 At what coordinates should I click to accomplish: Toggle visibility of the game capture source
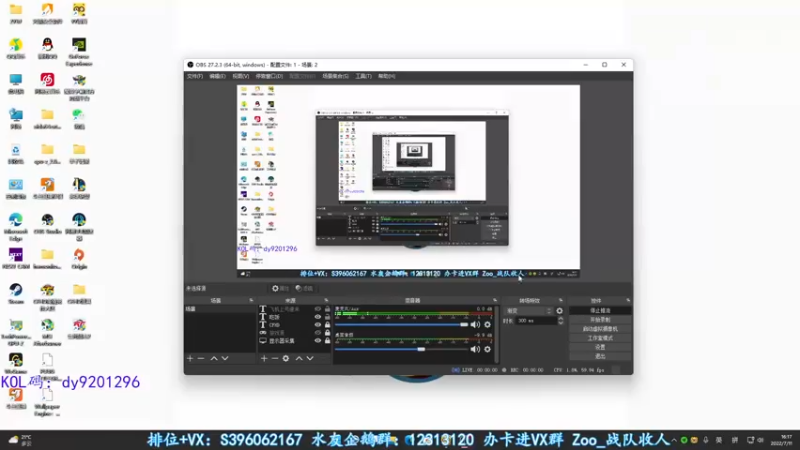tap(318, 333)
